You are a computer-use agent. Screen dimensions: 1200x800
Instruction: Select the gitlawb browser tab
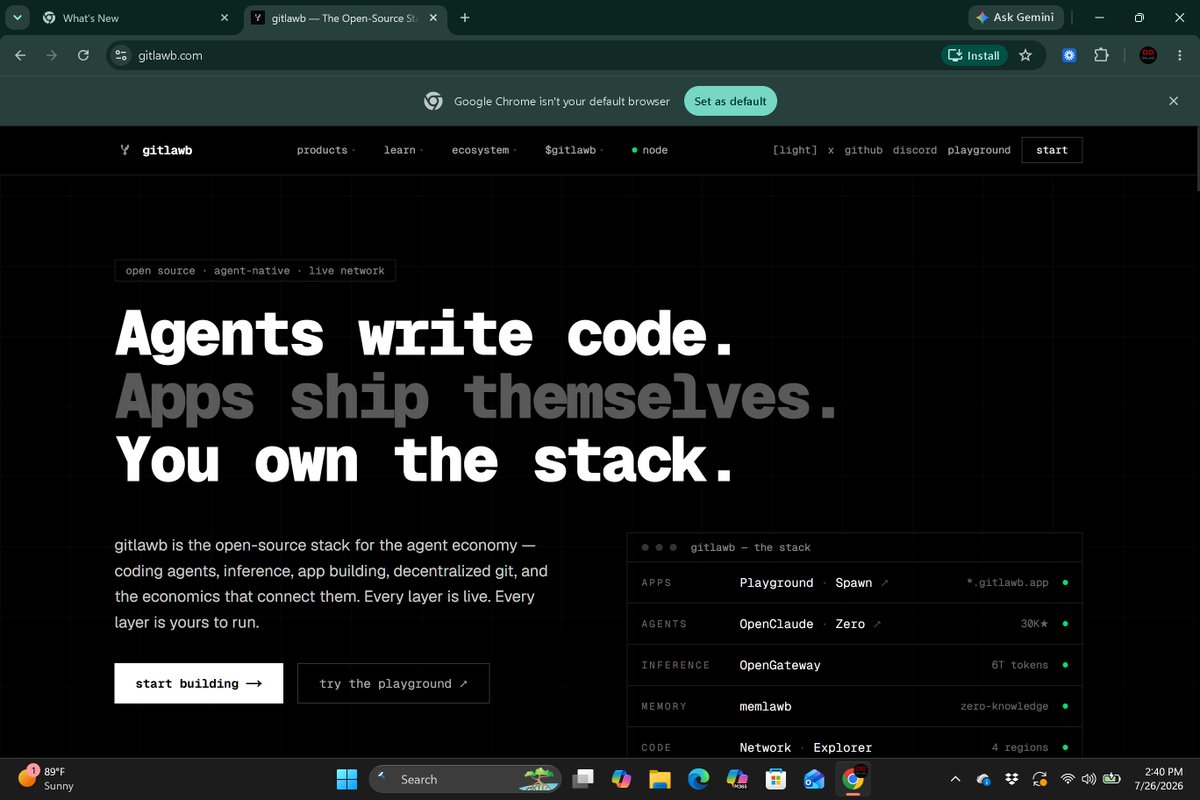tap(345, 18)
